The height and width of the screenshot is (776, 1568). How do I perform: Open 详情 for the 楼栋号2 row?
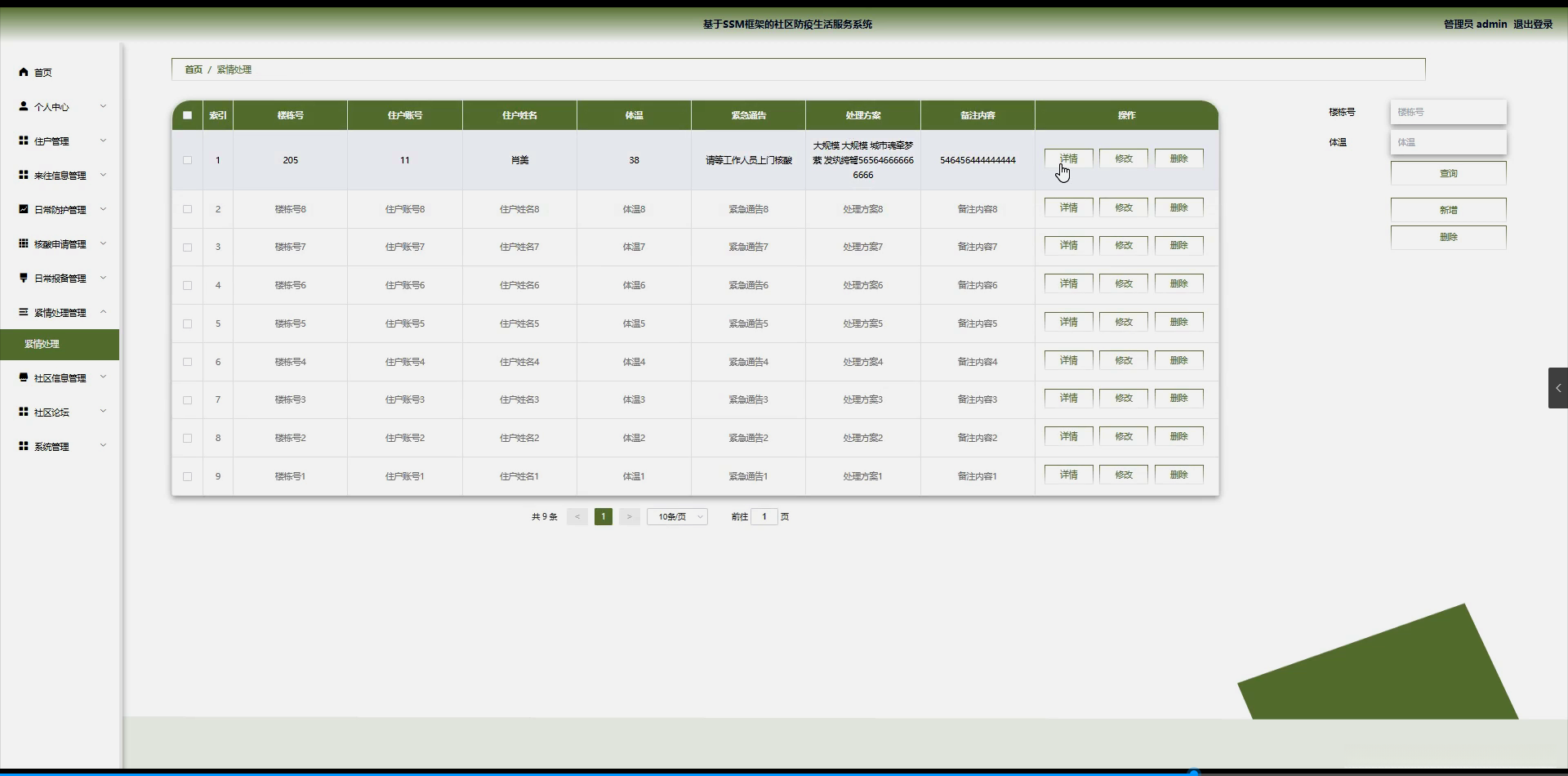1069,436
